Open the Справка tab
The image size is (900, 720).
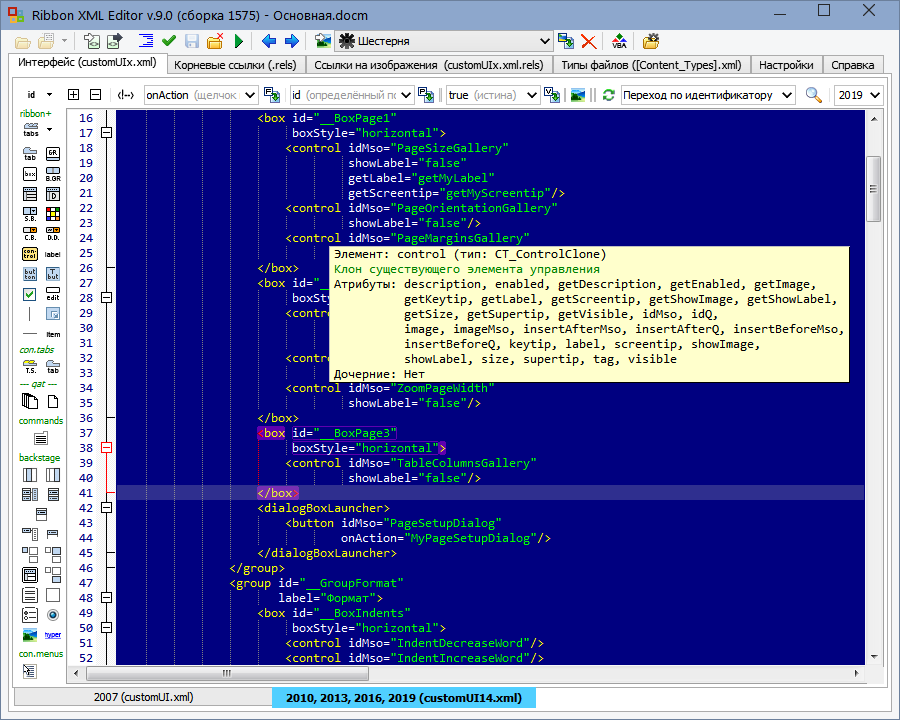(x=852, y=65)
